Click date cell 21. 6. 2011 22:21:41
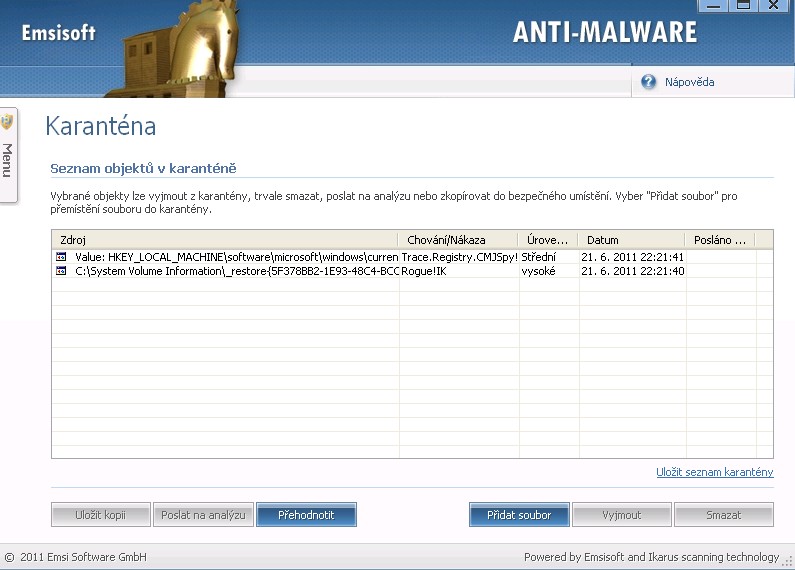Screen dimensions: 795x570 click(633, 257)
